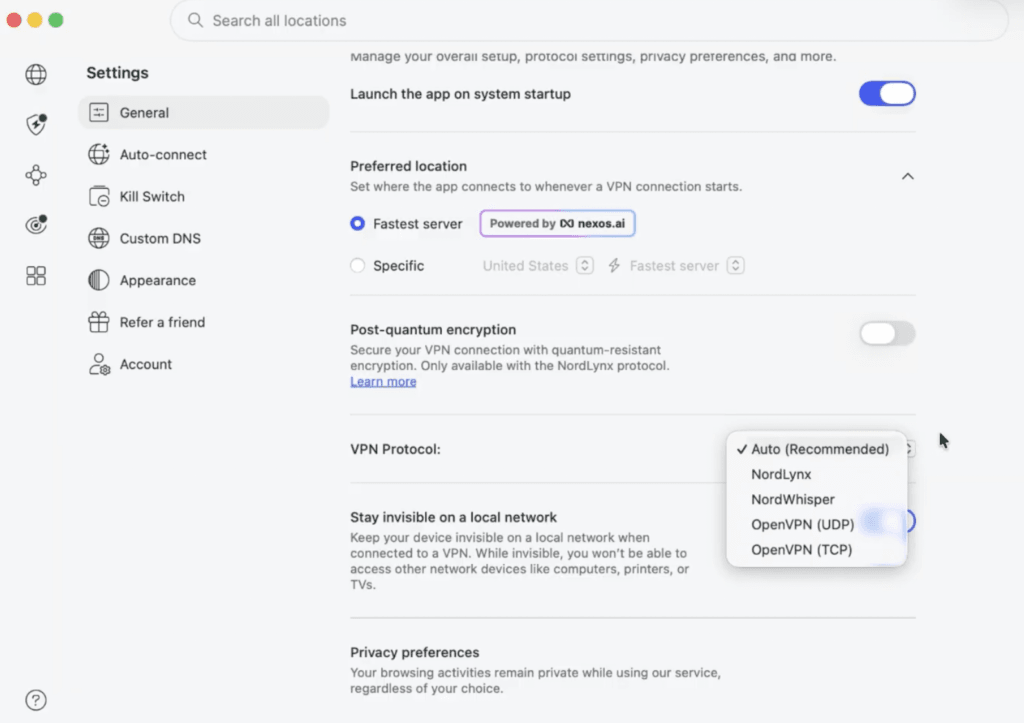Viewport: 1024px width, 723px height.
Task: Choose OpenVPN (TCP) from protocol menu
Action: (816, 549)
